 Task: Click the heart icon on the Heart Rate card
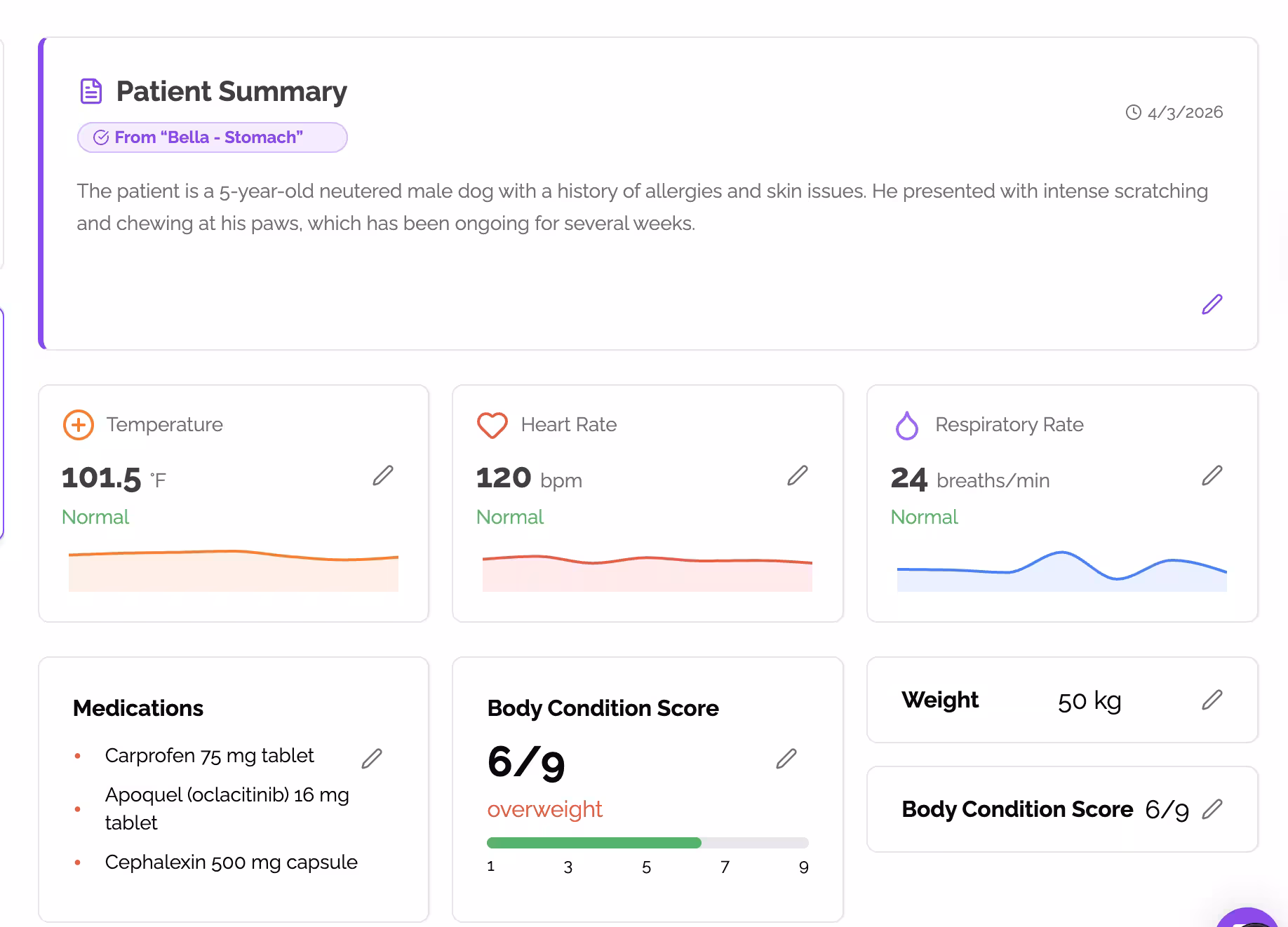(492, 425)
